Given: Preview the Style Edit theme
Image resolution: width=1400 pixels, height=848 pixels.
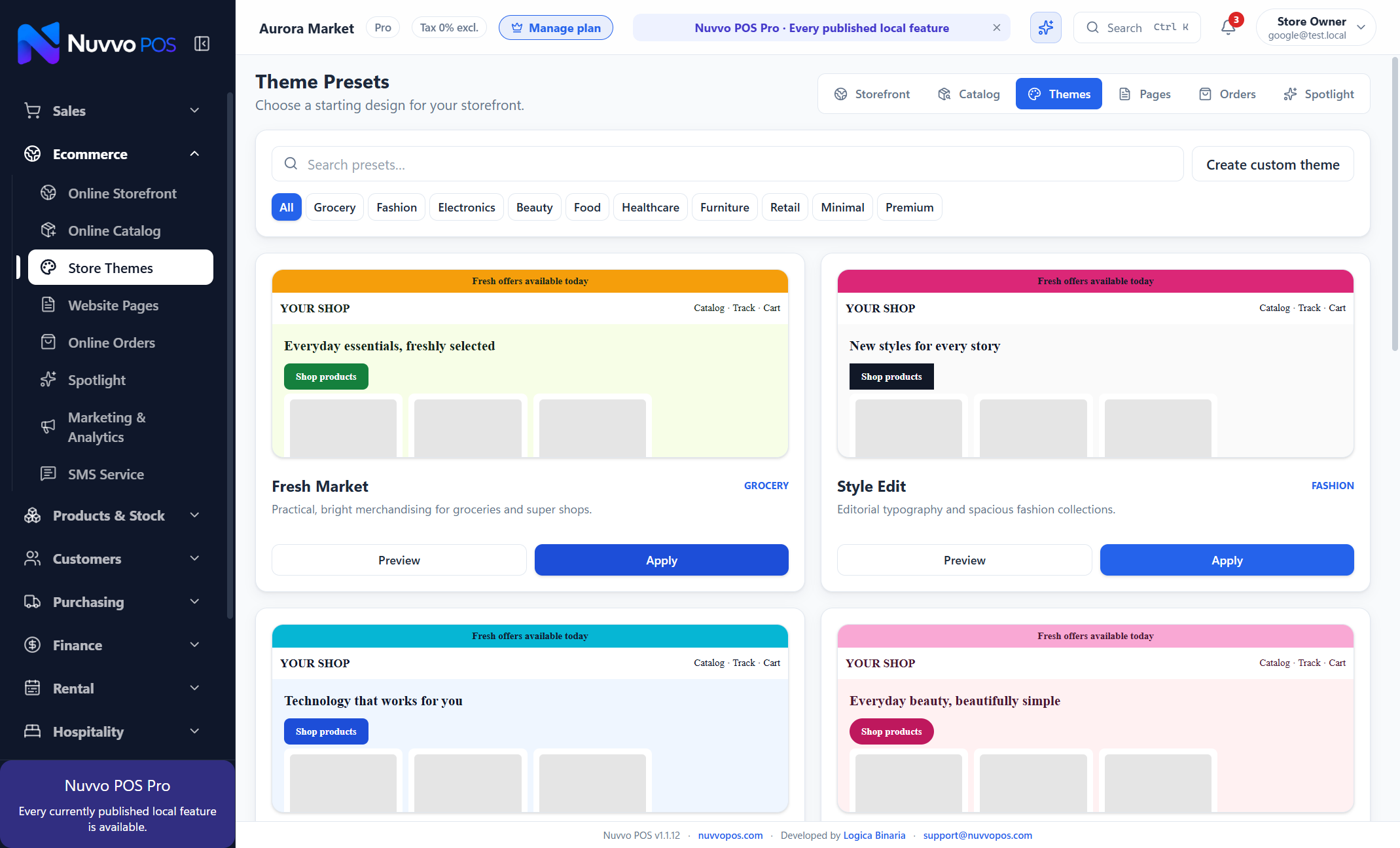Looking at the screenshot, I should point(964,560).
